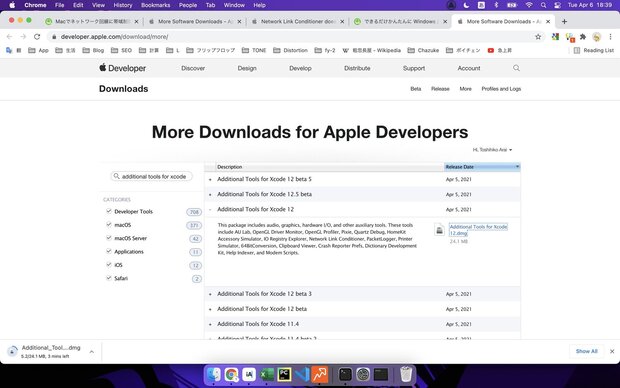
Task: Open a new tab with plus button
Action: (564, 21)
